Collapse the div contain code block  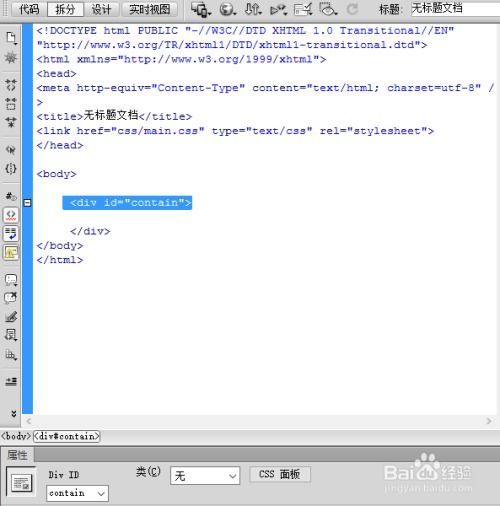(x=28, y=203)
